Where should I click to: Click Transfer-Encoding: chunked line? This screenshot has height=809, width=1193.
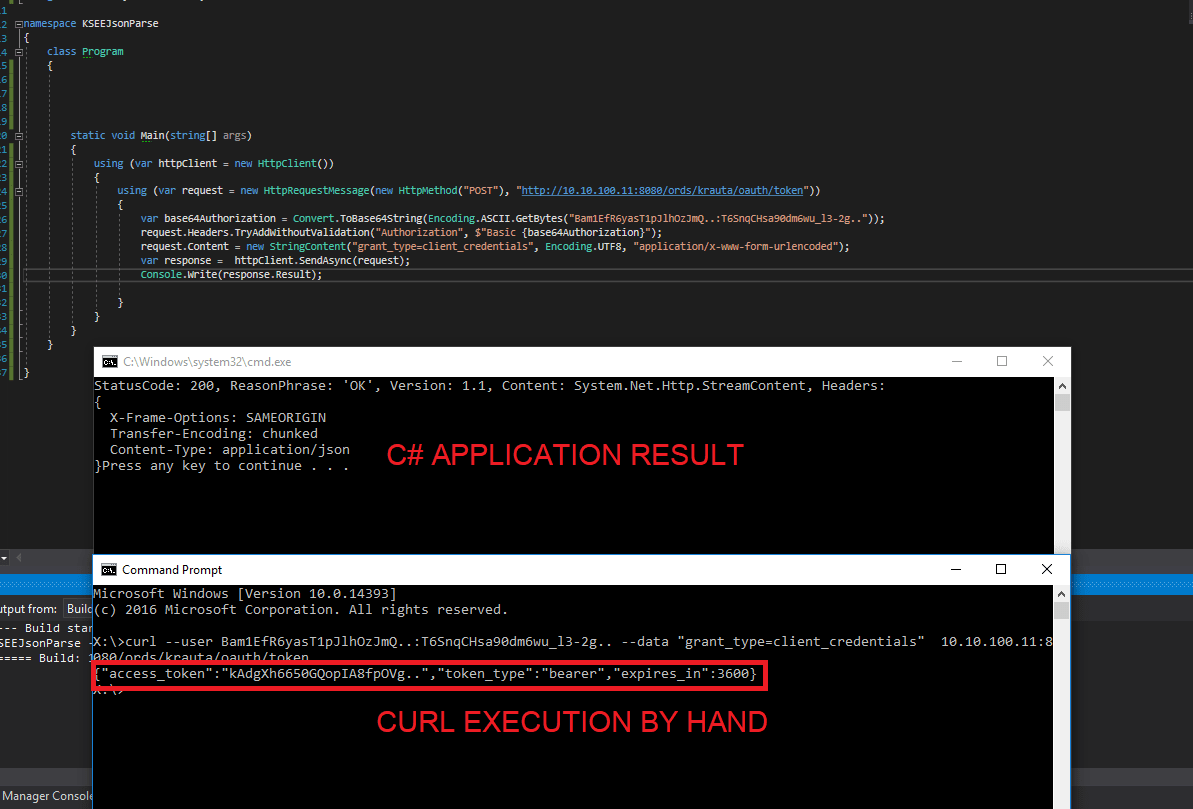pos(214,434)
